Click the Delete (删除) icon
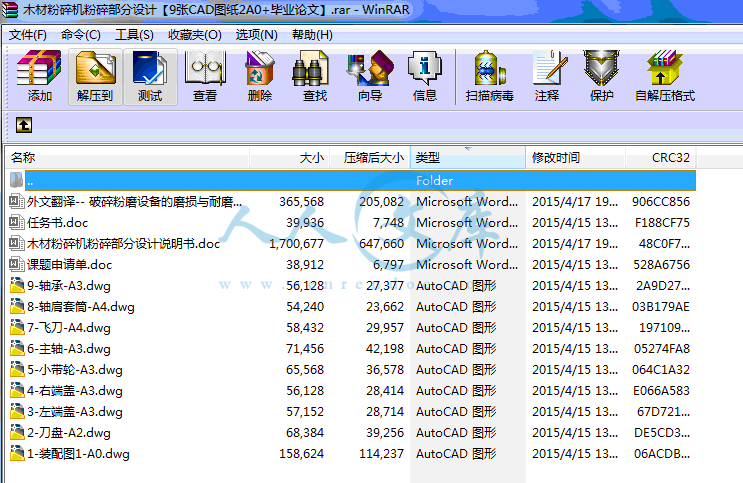743x483 pixels. coord(260,68)
